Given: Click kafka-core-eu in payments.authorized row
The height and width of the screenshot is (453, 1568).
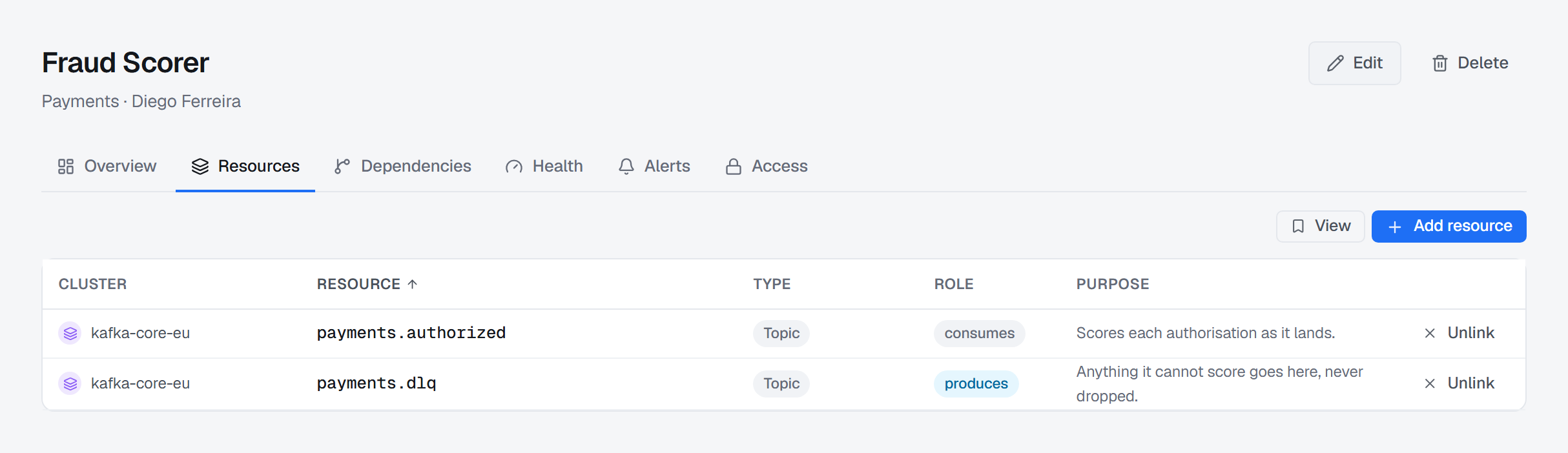Looking at the screenshot, I should [x=140, y=333].
